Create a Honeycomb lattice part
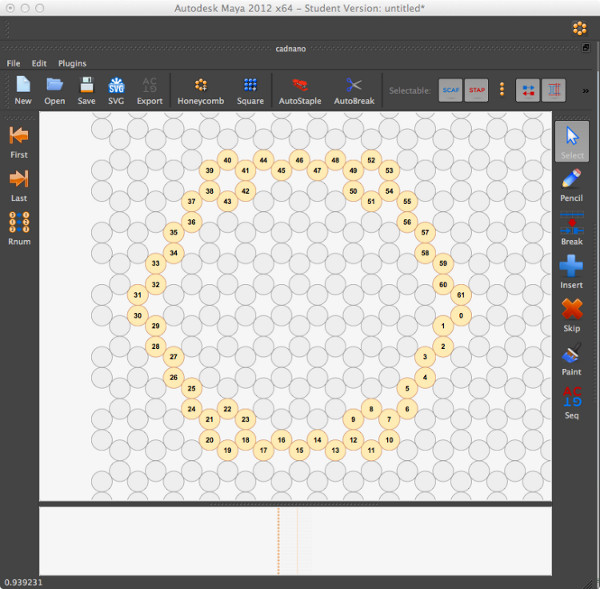The height and width of the screenshot is (589, 600). (x=201, y=87)
